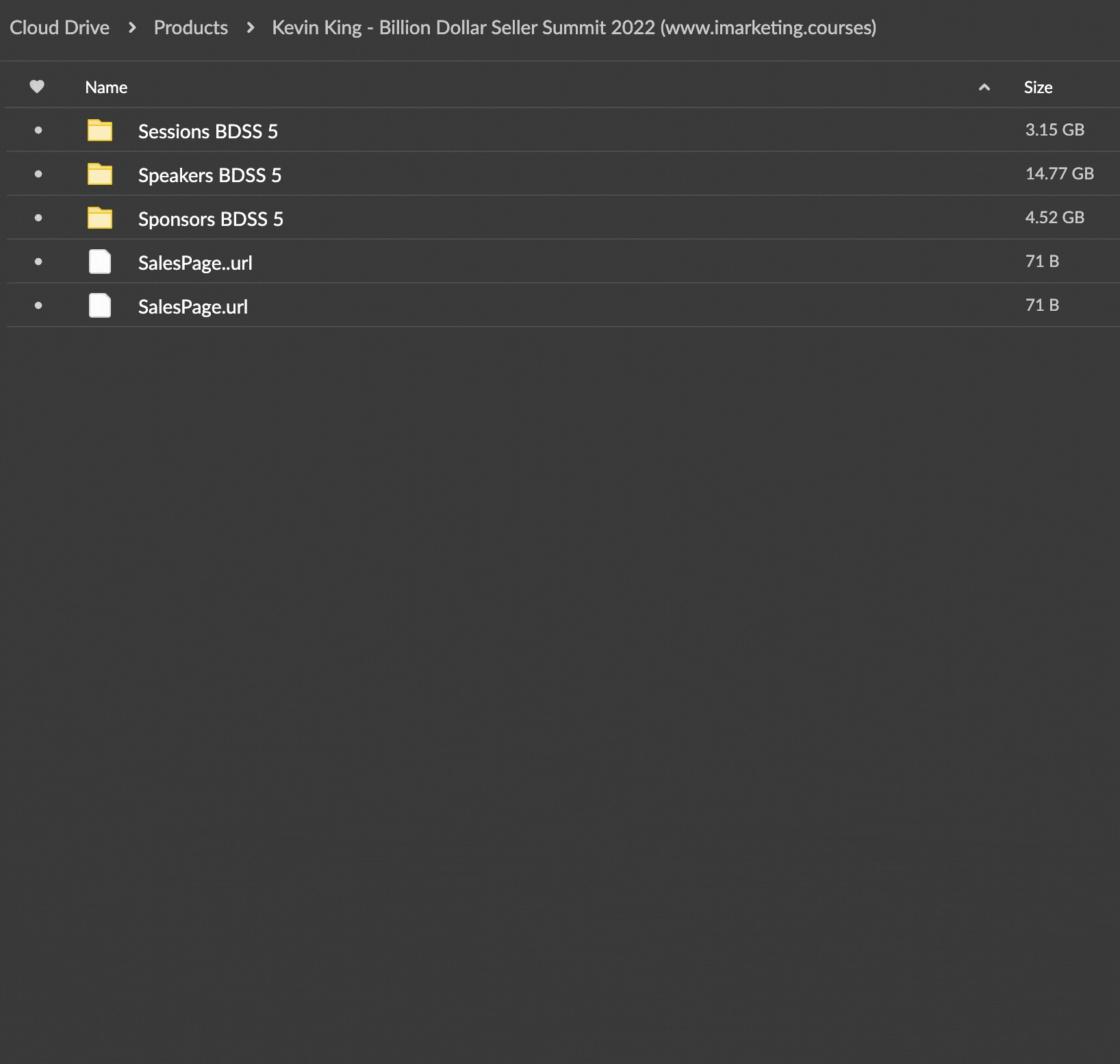Click the 3.15 GB size value
The image size is (1120, 1064).
(x=1054, y=129)
